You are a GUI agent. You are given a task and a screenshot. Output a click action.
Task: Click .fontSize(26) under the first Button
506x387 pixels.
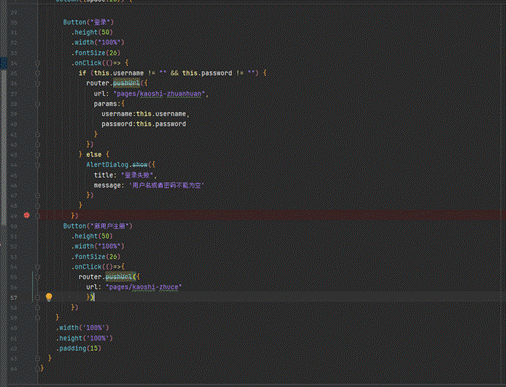(96, 53)
